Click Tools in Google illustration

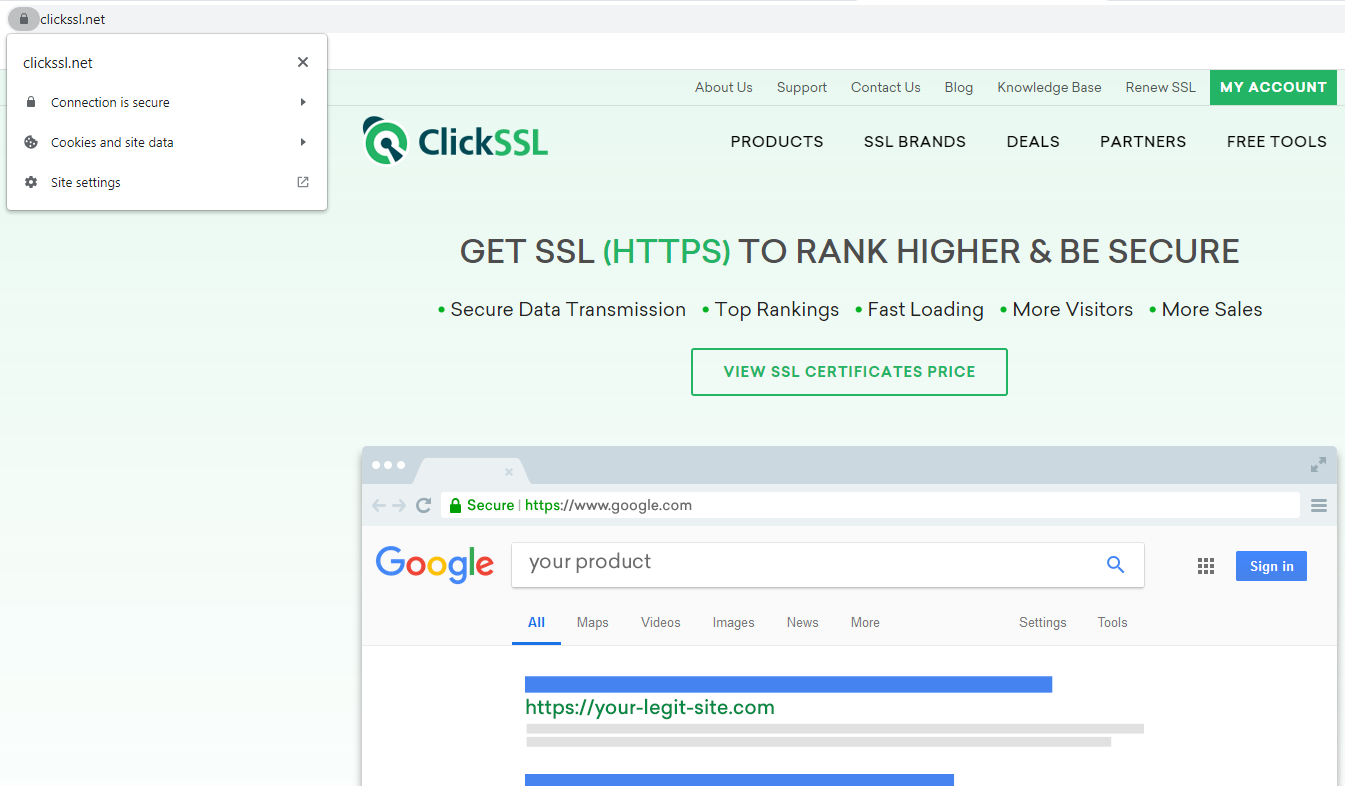click(x=1112, y=622)
